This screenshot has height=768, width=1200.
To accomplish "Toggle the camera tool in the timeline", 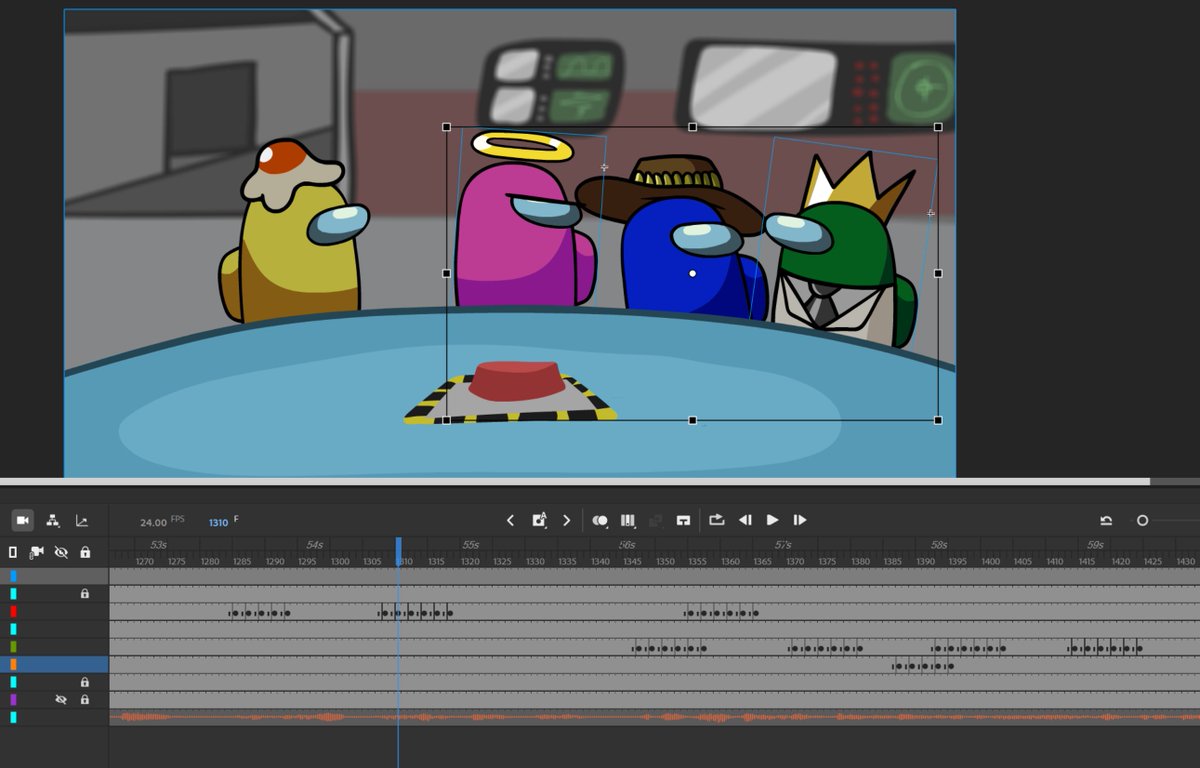I will click(22, 520).
